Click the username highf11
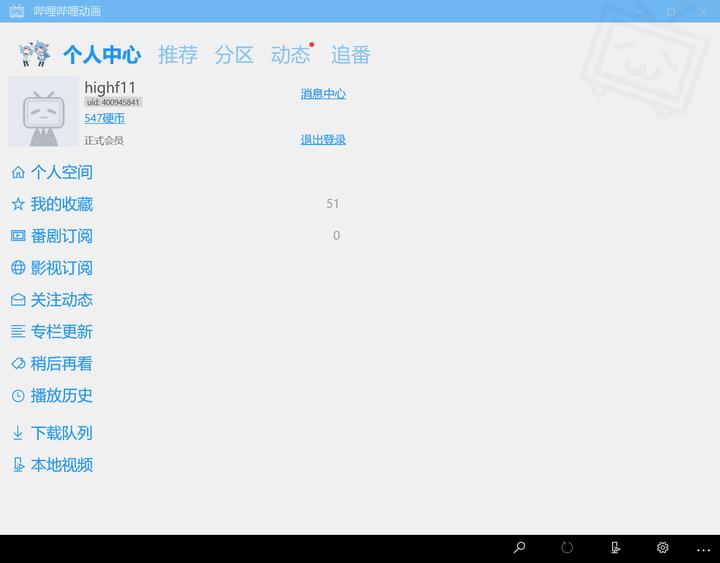Image resolution: width=720 pixels, height=563 pixels. [110, 87]
